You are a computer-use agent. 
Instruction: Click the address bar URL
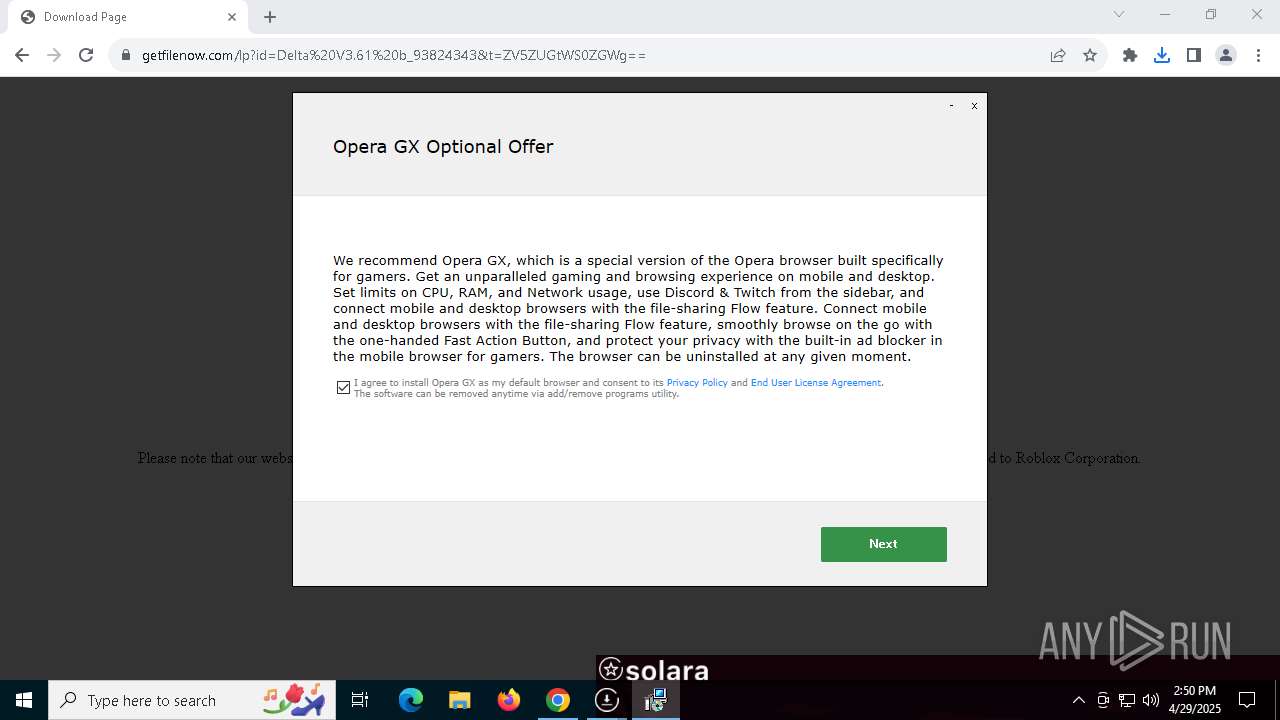[394, 55]
